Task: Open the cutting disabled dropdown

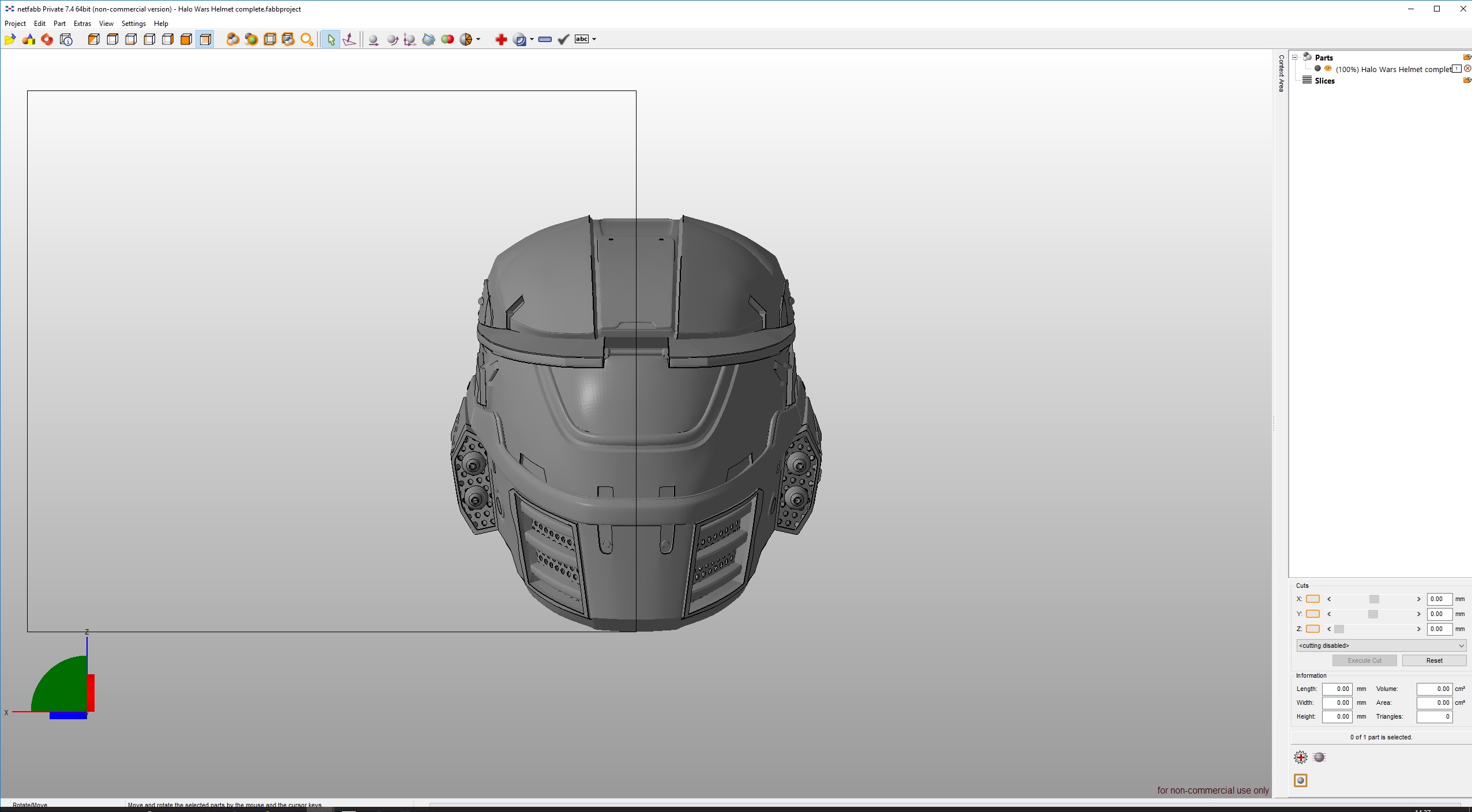Action: click(x=1380, y=645)
